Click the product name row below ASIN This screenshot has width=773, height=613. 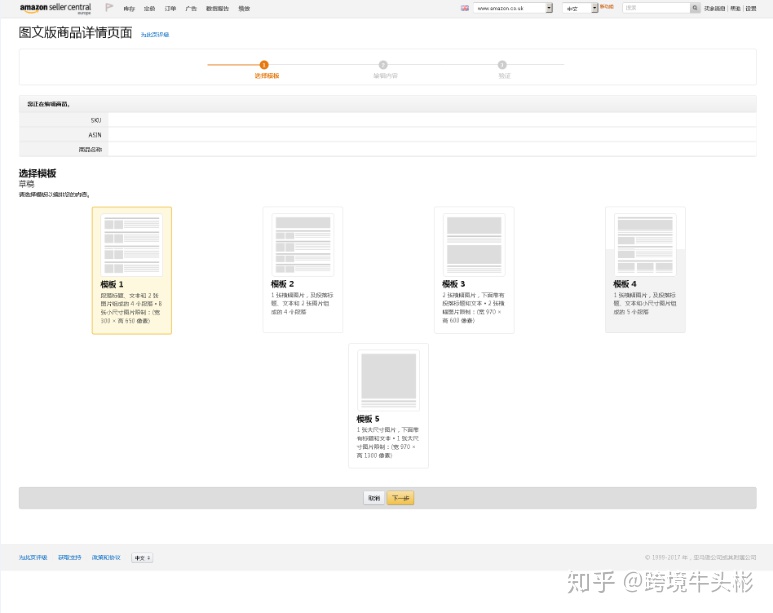coord(387,149)
